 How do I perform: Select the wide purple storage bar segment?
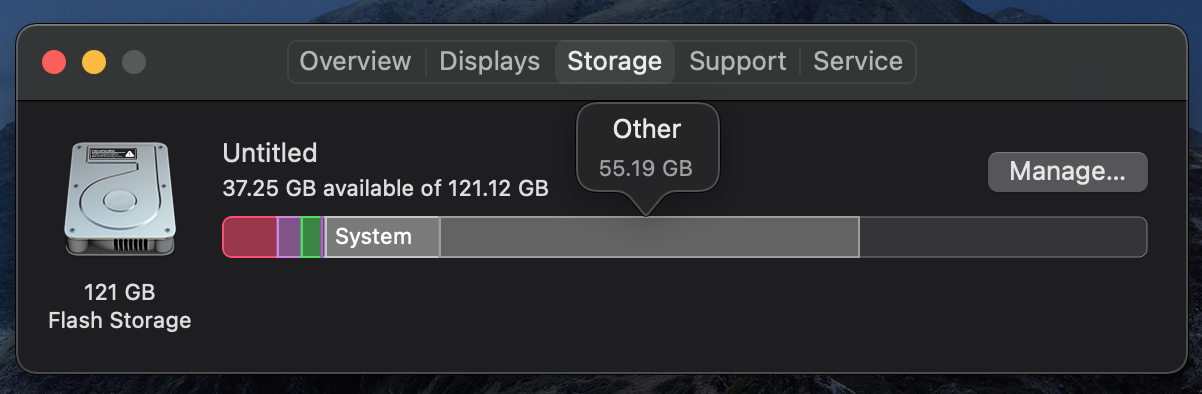(x=289, y=237)
